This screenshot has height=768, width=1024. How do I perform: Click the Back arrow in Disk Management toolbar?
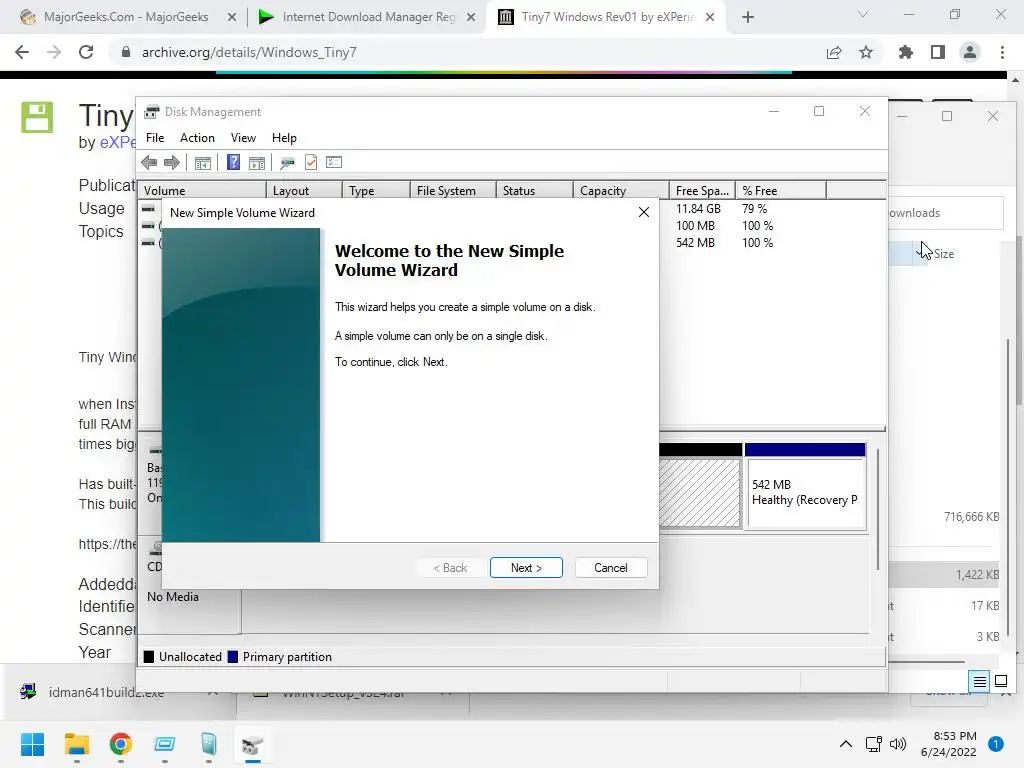tap(149, 163)
